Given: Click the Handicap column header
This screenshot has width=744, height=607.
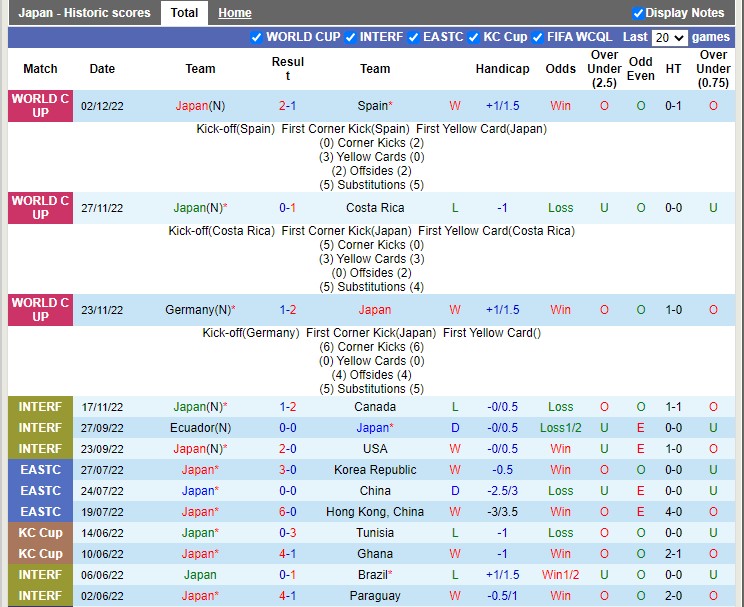Looking at the screenshot, I should coord(502,69).
